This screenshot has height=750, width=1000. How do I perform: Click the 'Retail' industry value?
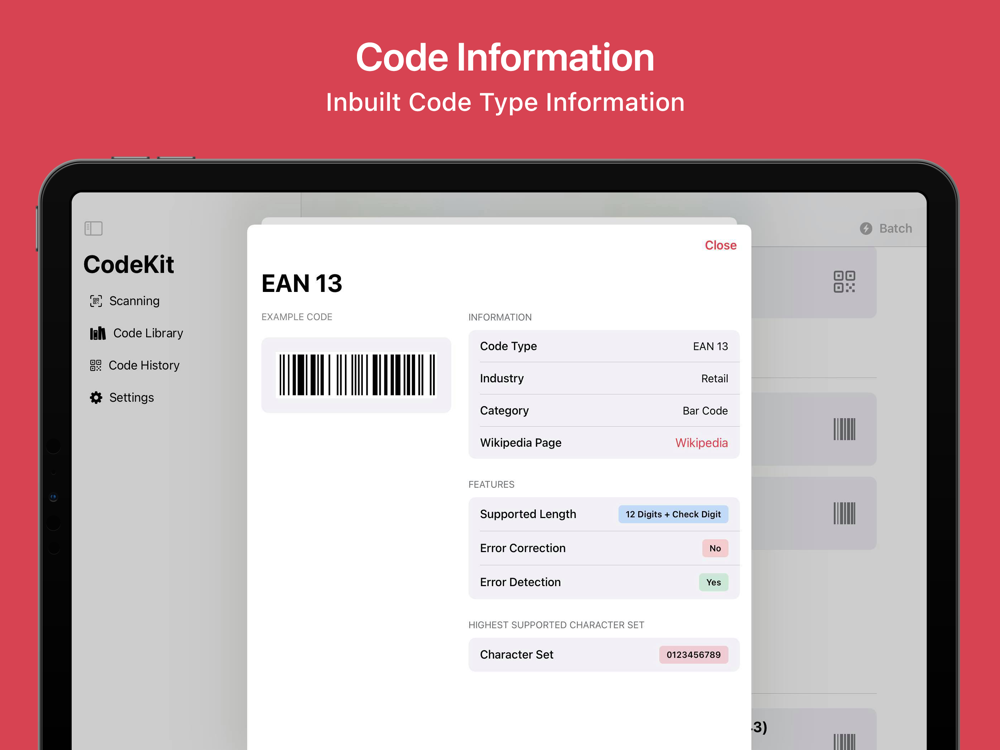click(715, 379)
